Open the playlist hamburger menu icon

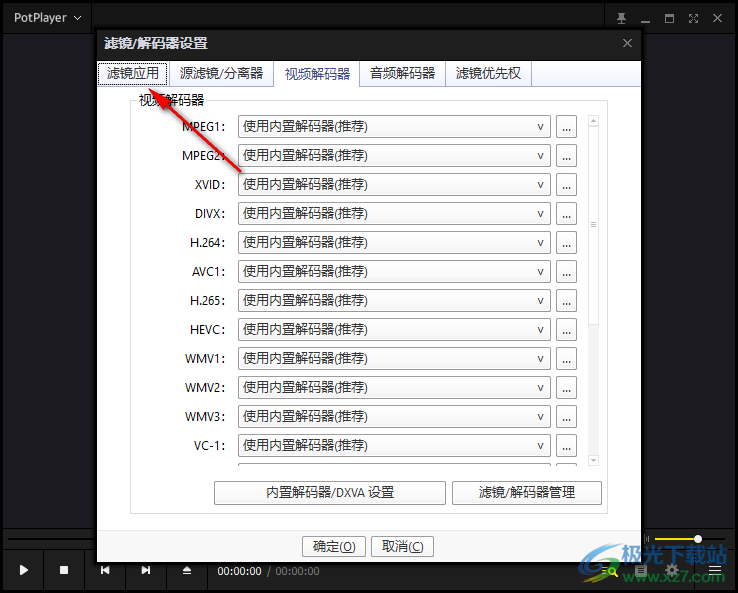point(715,571)
